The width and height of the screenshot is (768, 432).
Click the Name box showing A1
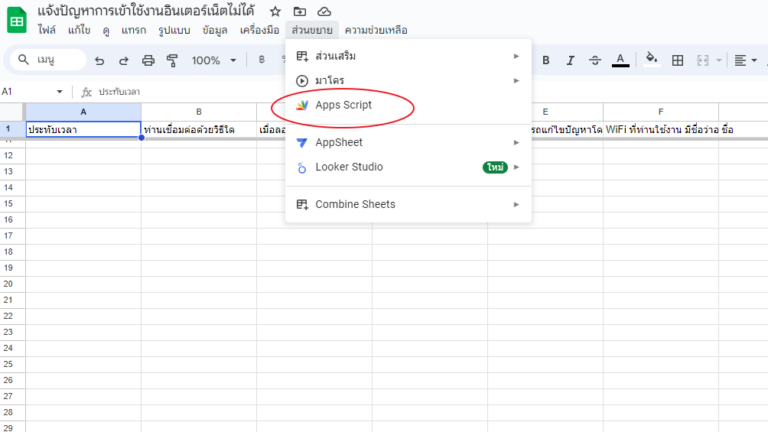[30, 91]
